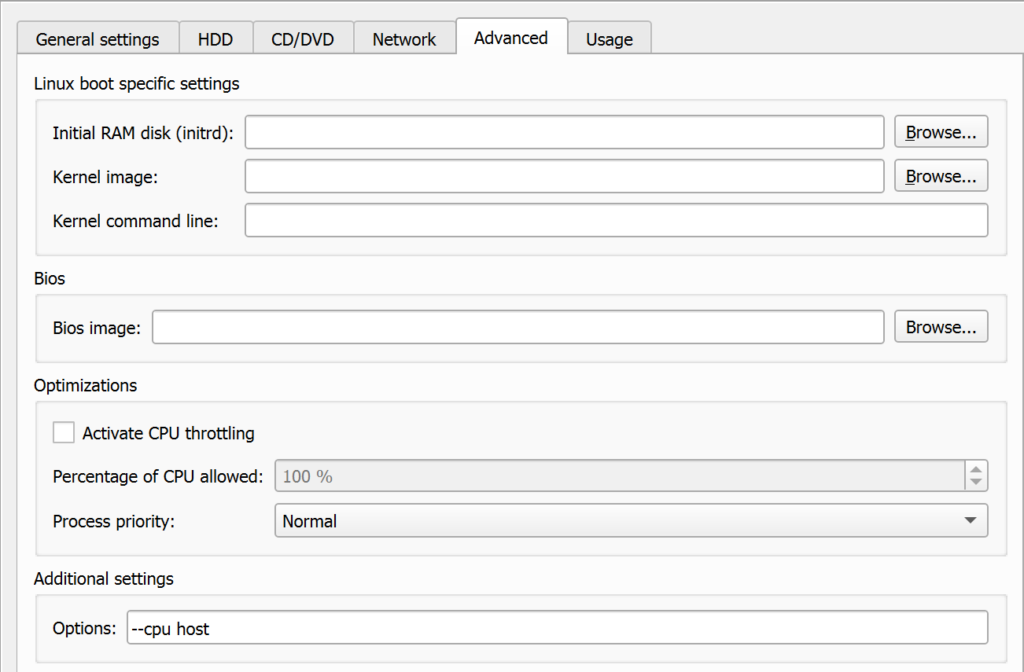
Task: Browse for a kernel image file
Action: (x=940, y=176)
